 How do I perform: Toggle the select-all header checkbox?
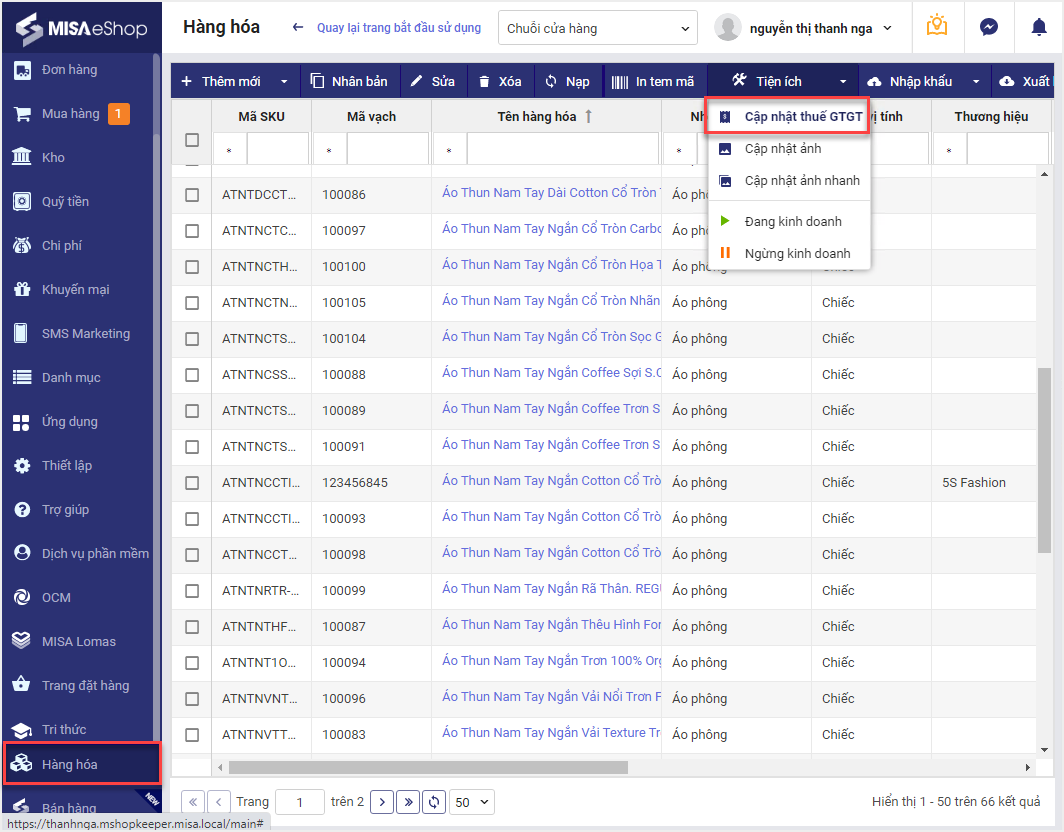coord(192,140)
